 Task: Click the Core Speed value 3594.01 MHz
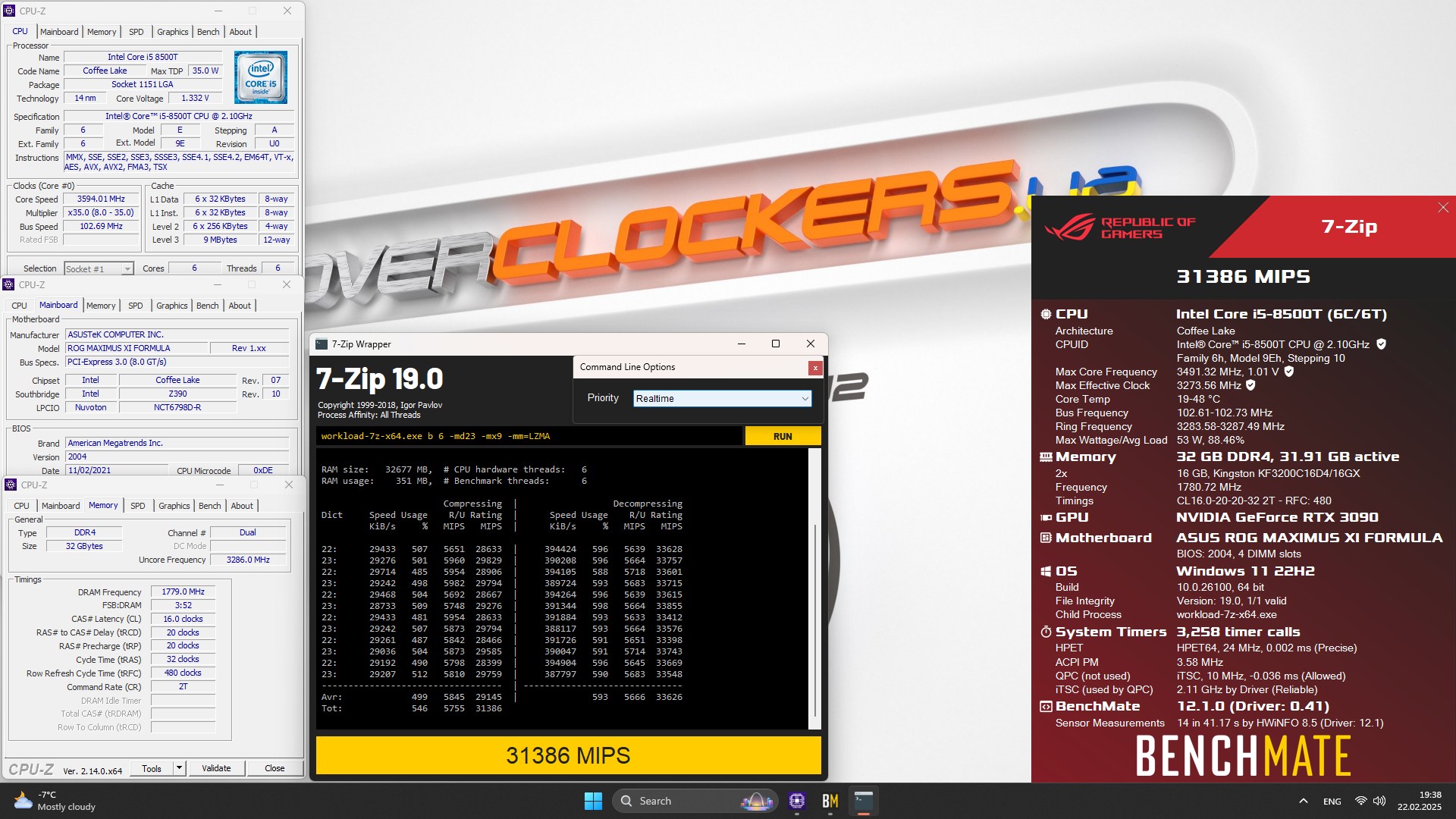click(x=101, y=199)
